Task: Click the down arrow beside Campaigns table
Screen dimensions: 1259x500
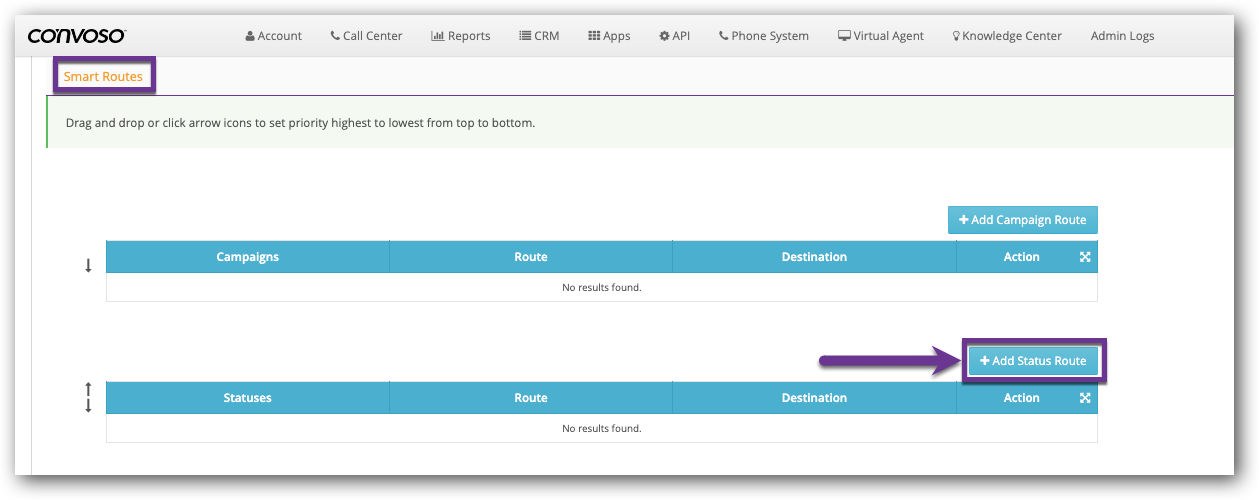Action: pos(88,265)
